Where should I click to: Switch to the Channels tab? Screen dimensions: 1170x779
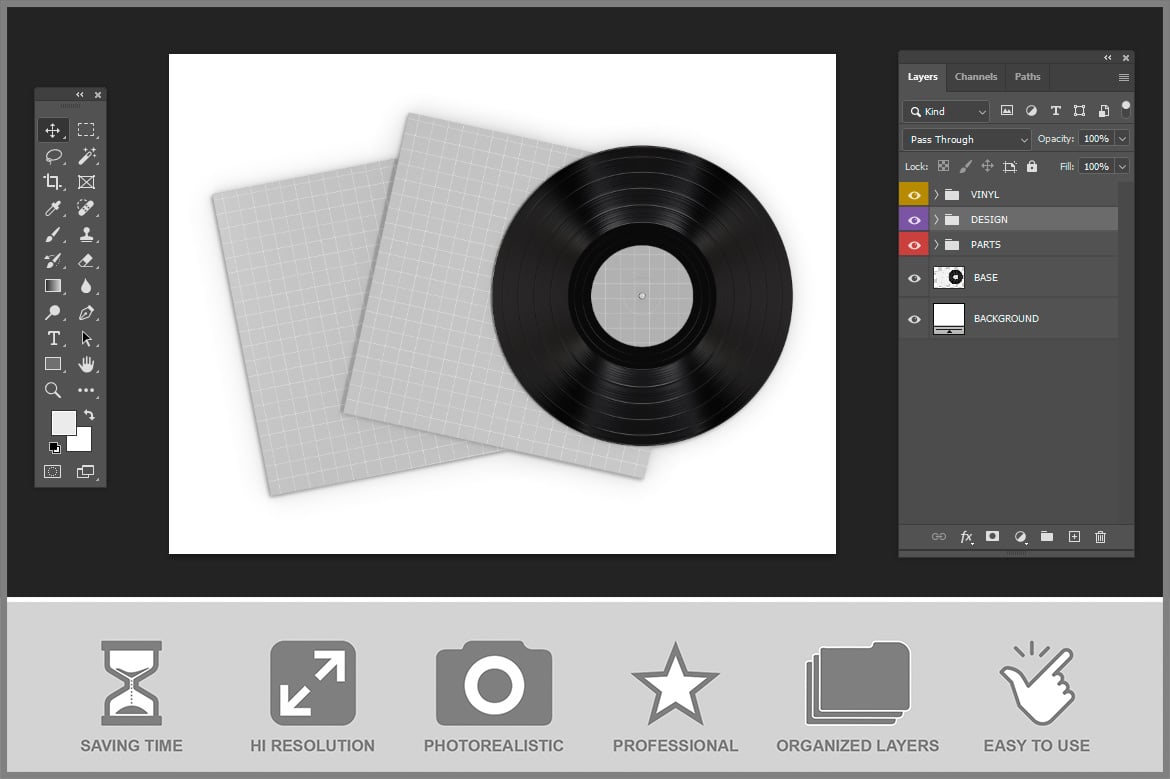(975, 77)
